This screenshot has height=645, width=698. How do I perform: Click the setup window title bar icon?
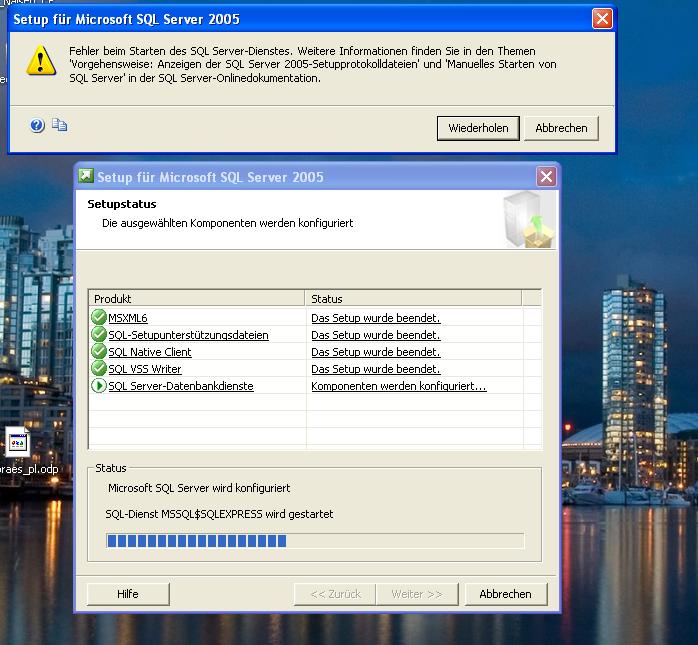(x=85, y=176)
